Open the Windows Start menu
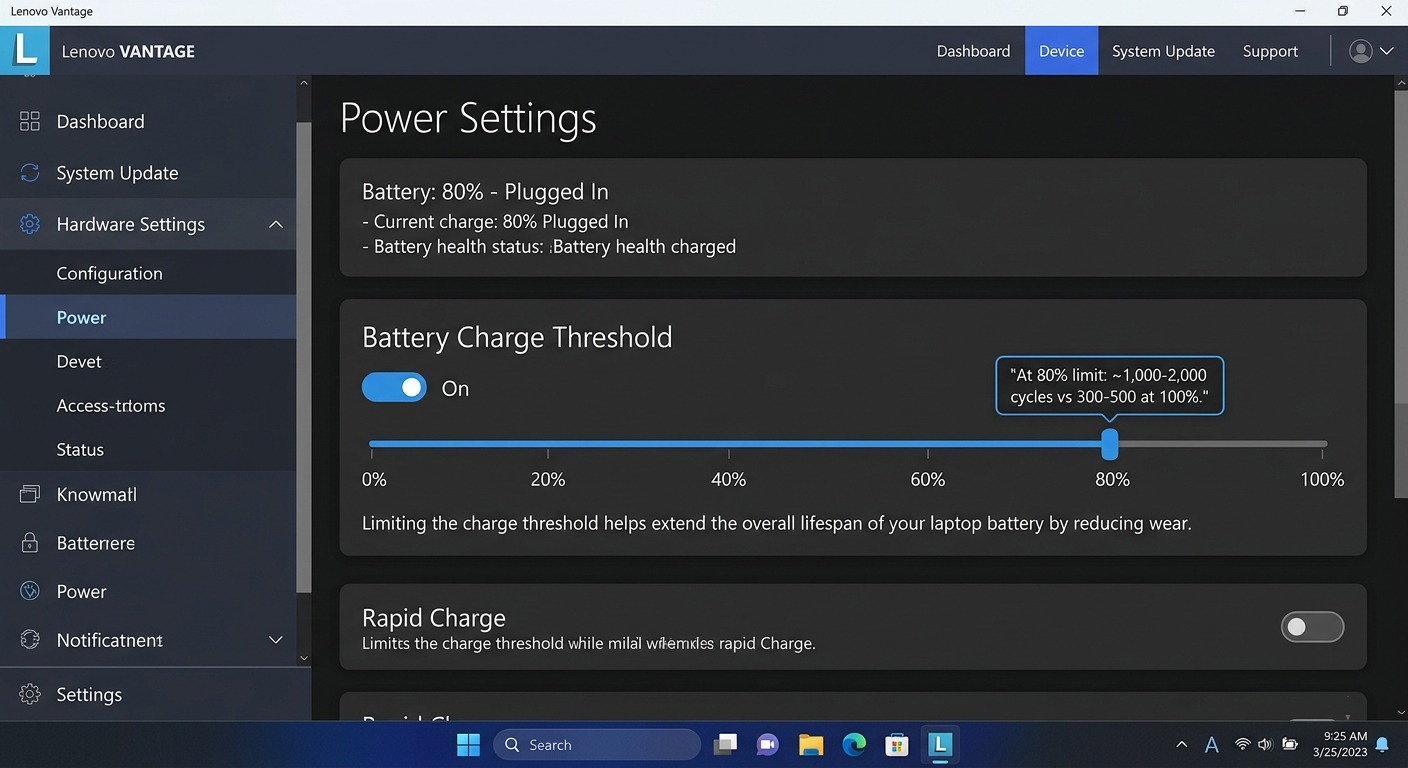This screenshot has width=1408, height=768. (468, 745)
